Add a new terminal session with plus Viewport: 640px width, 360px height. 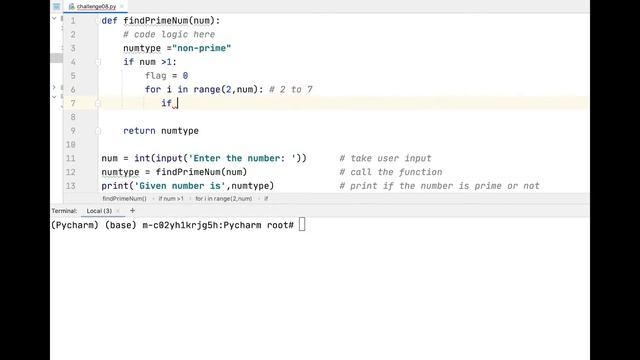(132, 211)
